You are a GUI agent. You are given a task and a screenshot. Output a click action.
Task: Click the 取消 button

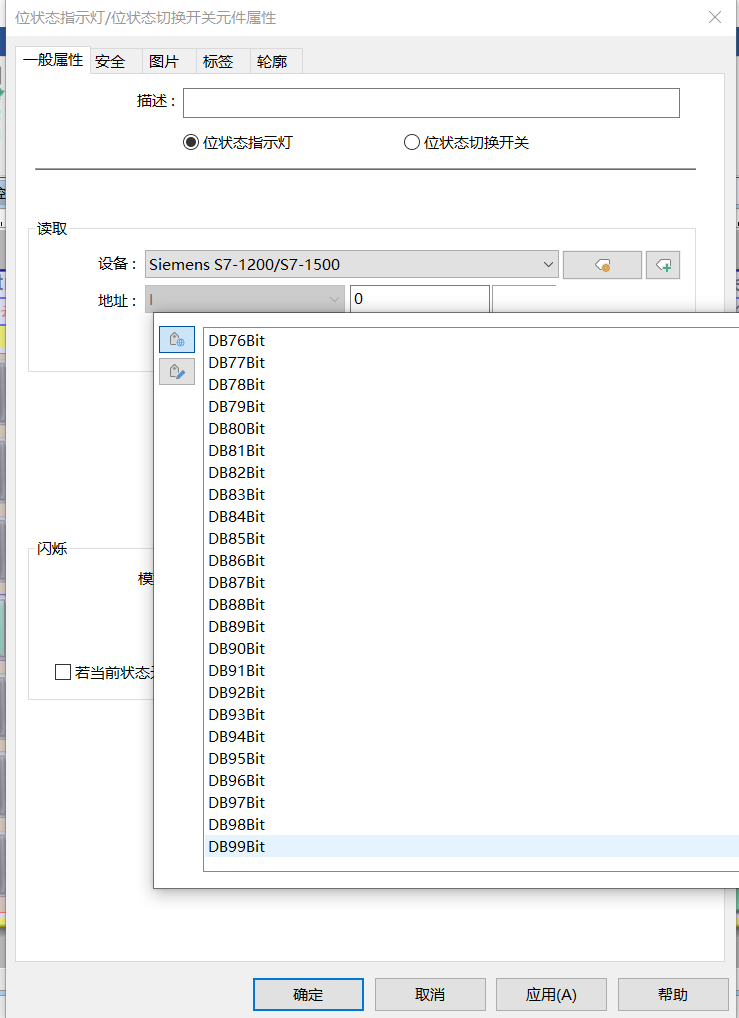click(430, 995)
